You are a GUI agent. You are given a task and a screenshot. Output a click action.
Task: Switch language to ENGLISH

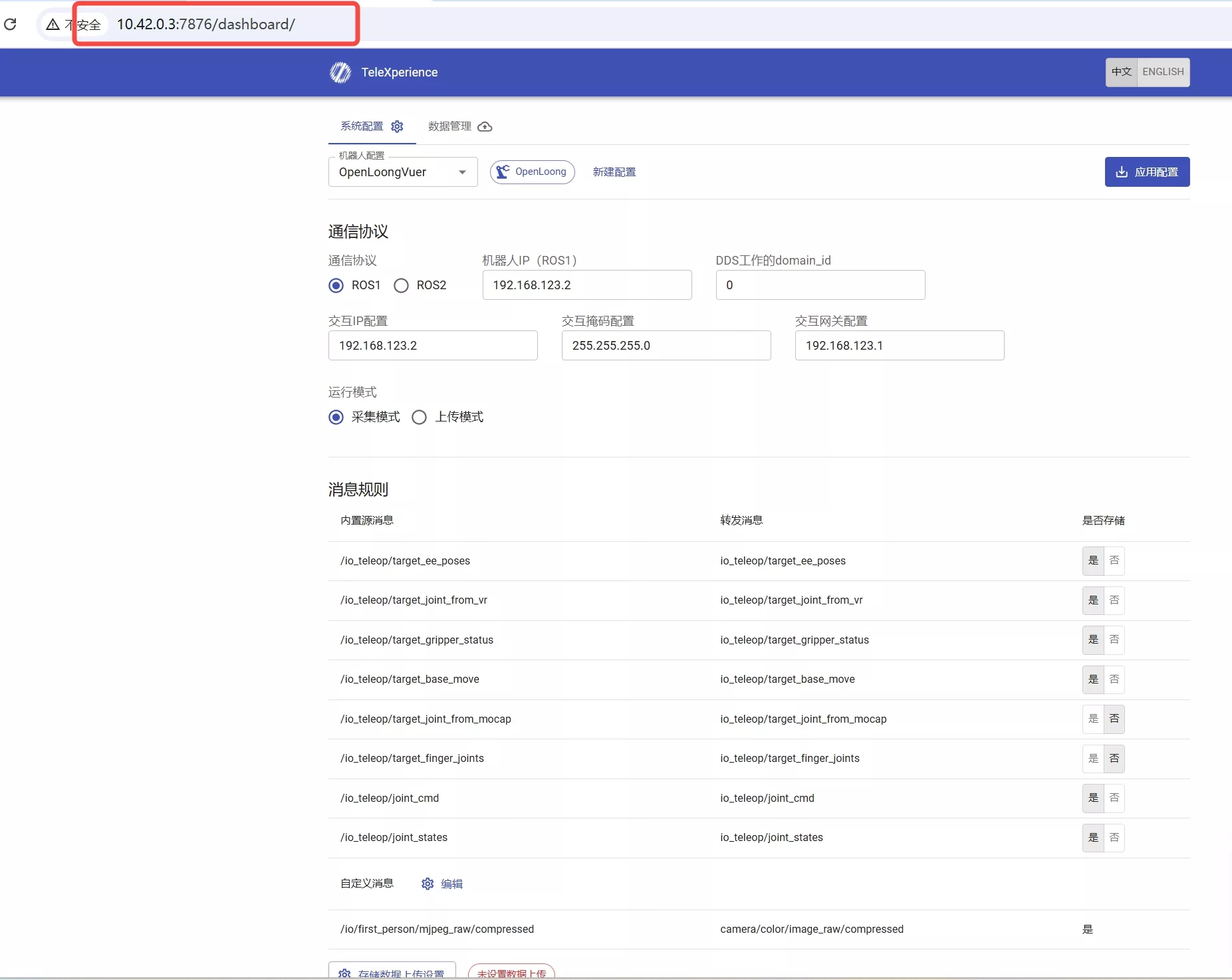1163,72
